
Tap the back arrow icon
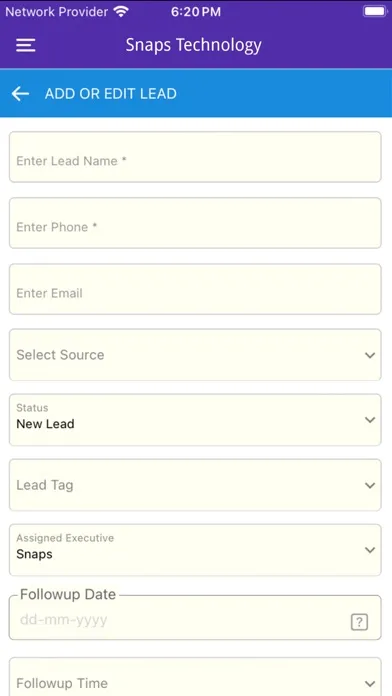[20, 94]
